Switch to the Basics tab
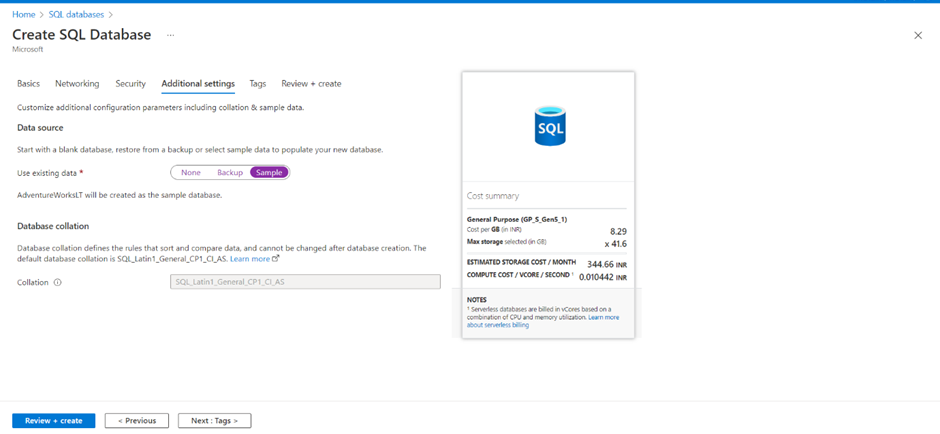The width and height of the screenshot is (940, 434). (x=29, y=84)
